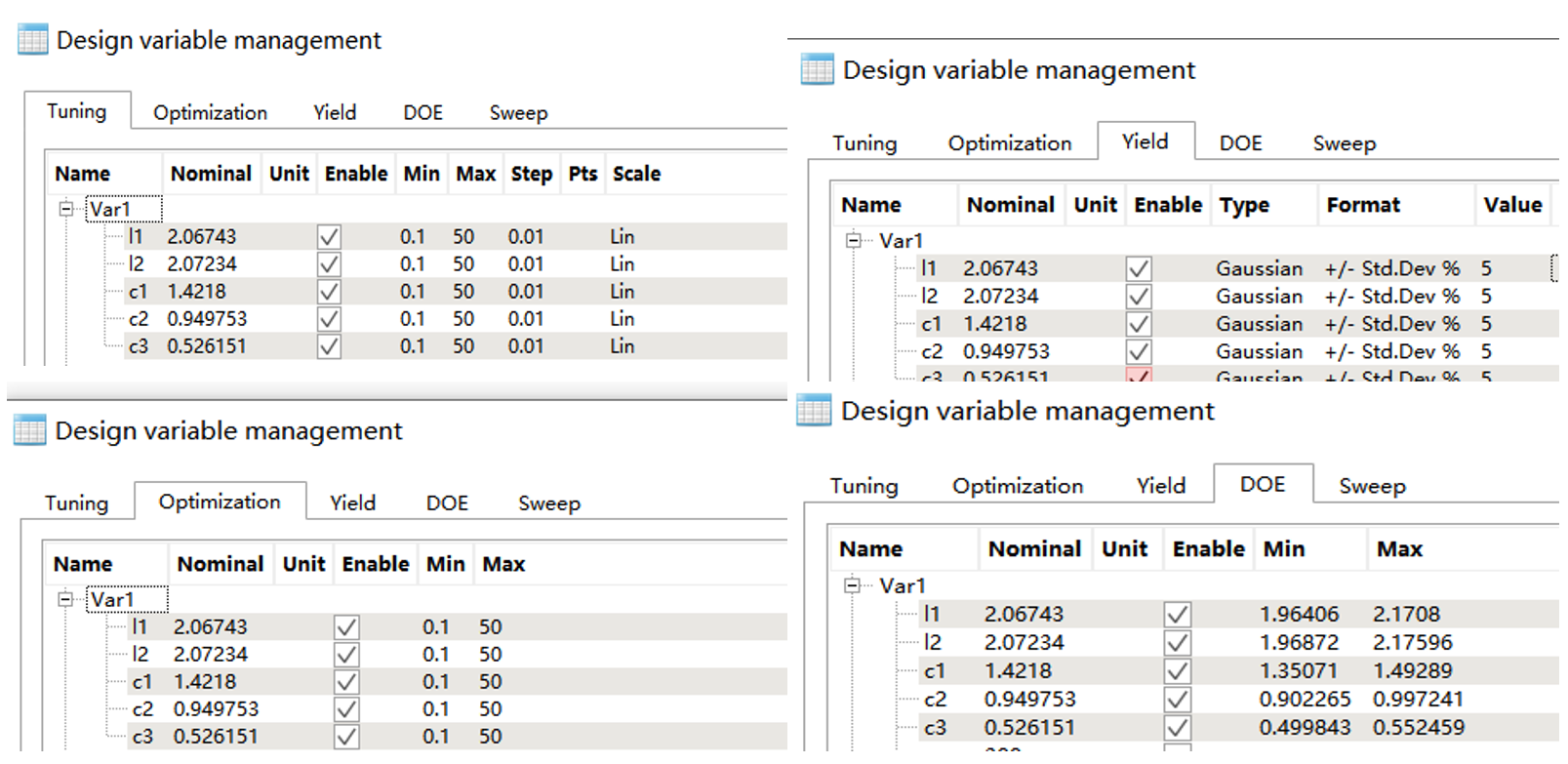Open DOE tab in the Yield-active panel
The width and height of the screenshot is (1568, 764).
[x=1240, y=143]
